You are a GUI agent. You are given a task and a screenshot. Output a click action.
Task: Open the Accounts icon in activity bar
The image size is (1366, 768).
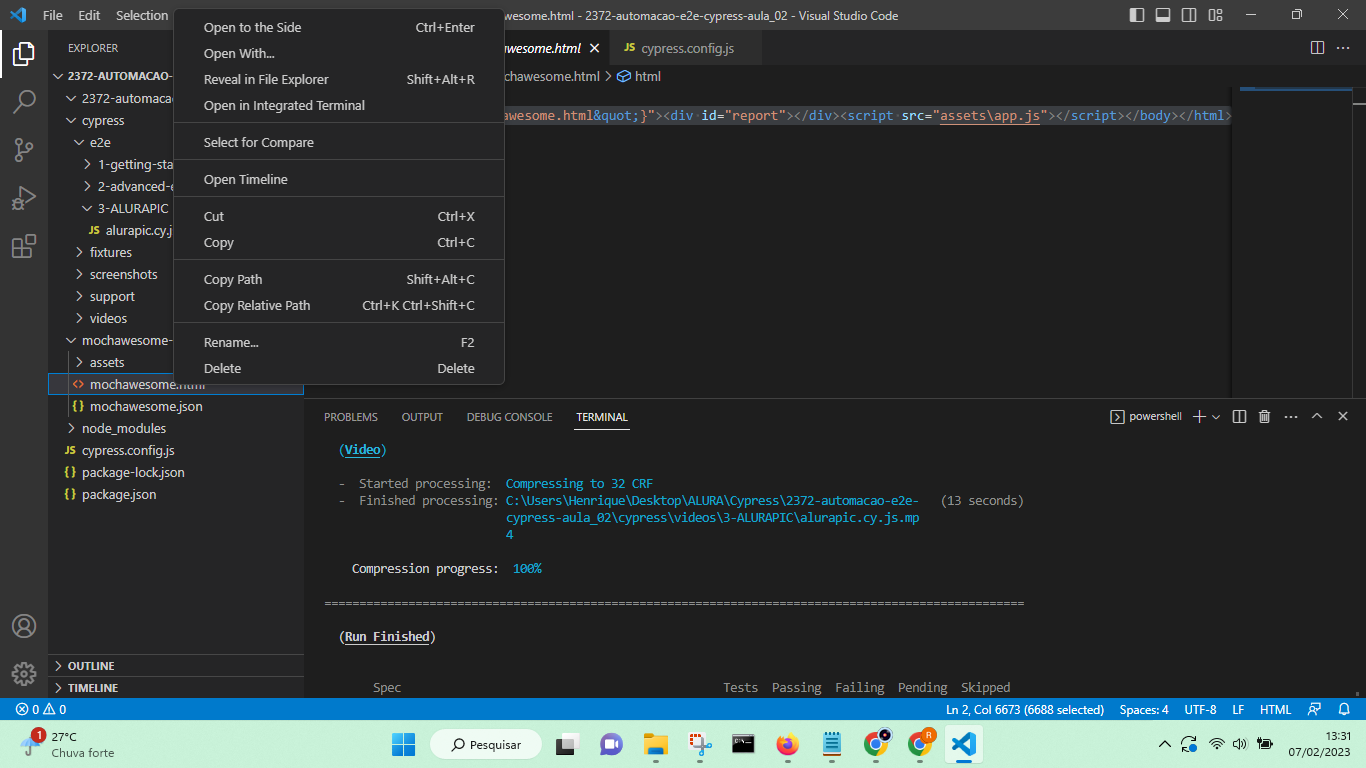pyautogui.click(x=24, y=626)
